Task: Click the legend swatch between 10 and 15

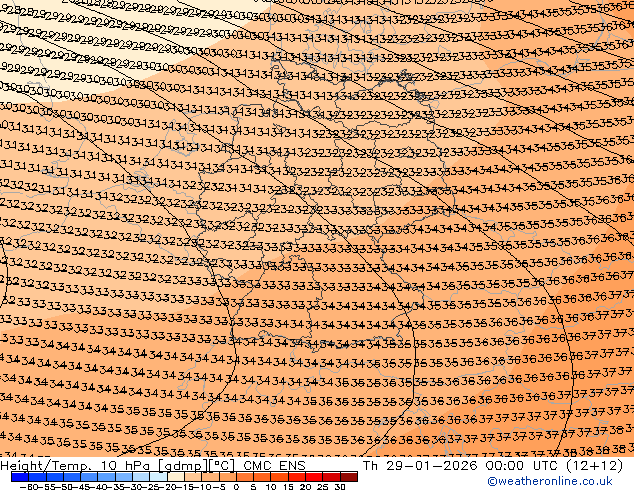Action: pos(279,477)
